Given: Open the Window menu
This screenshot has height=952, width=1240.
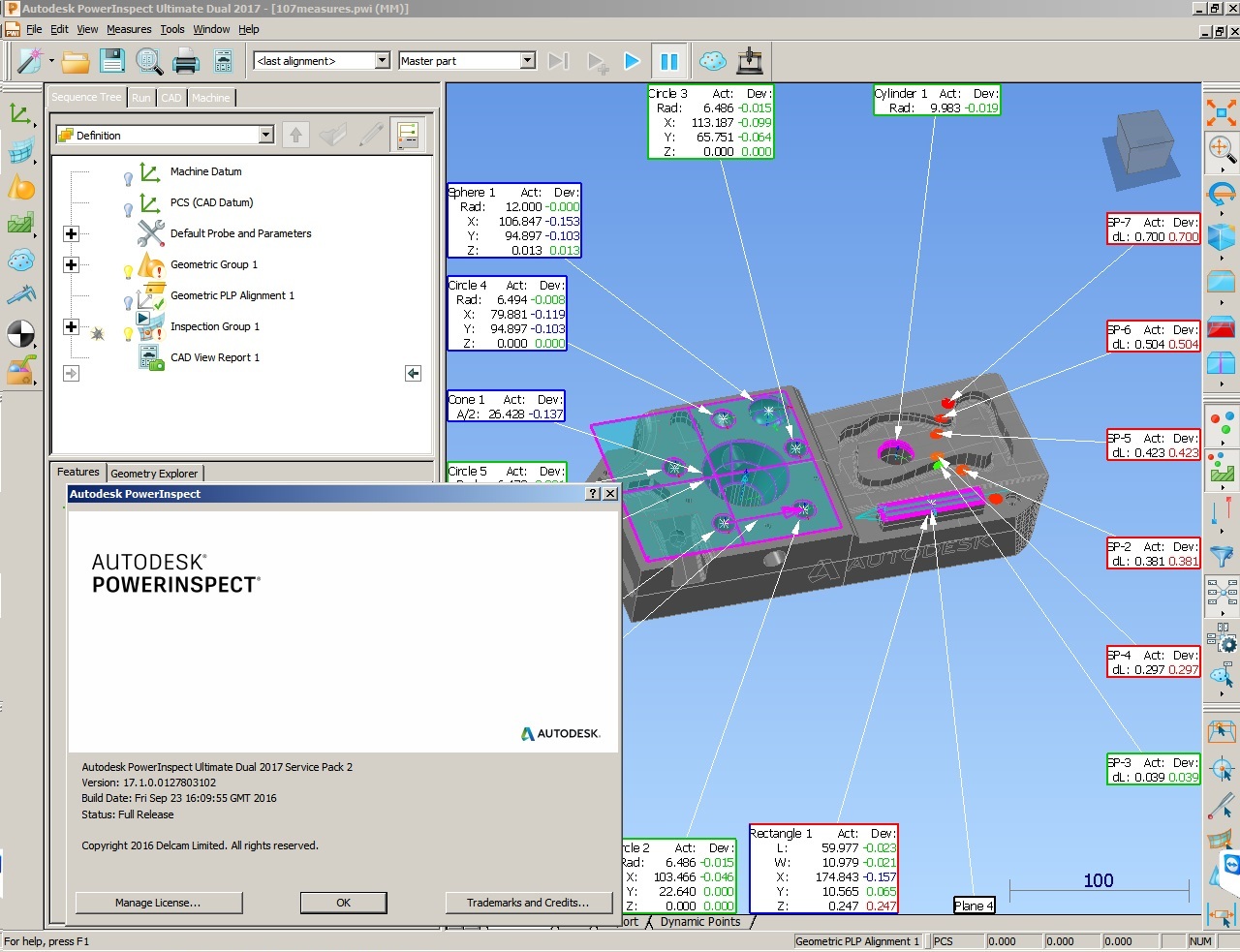Looking at the screenshot, I should [211, 29].
